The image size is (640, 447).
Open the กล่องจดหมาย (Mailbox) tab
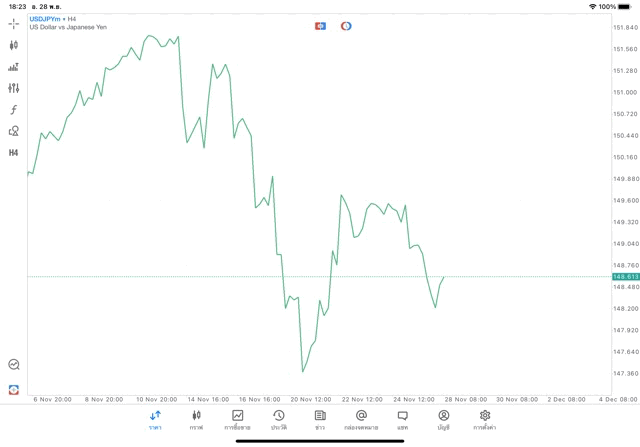[x=361, y=420]
